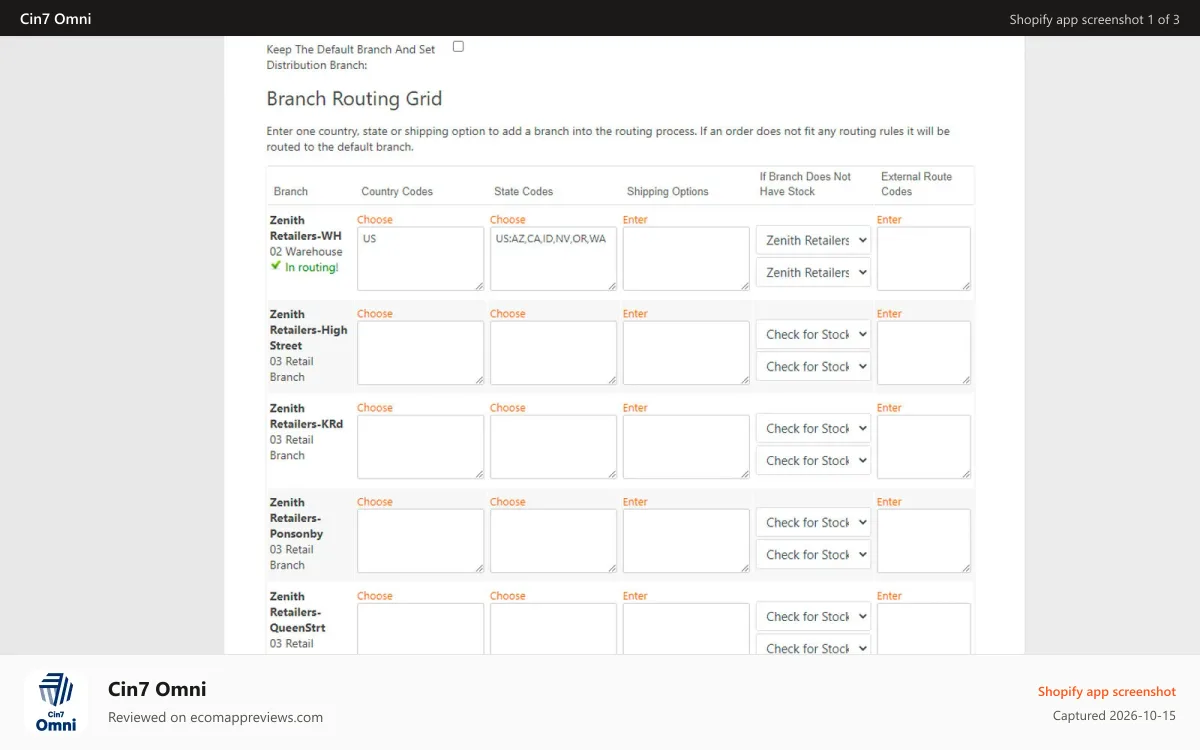Click the Zenith Retailers-High Street branch name

pyautogui.click(x=308, y=330)
